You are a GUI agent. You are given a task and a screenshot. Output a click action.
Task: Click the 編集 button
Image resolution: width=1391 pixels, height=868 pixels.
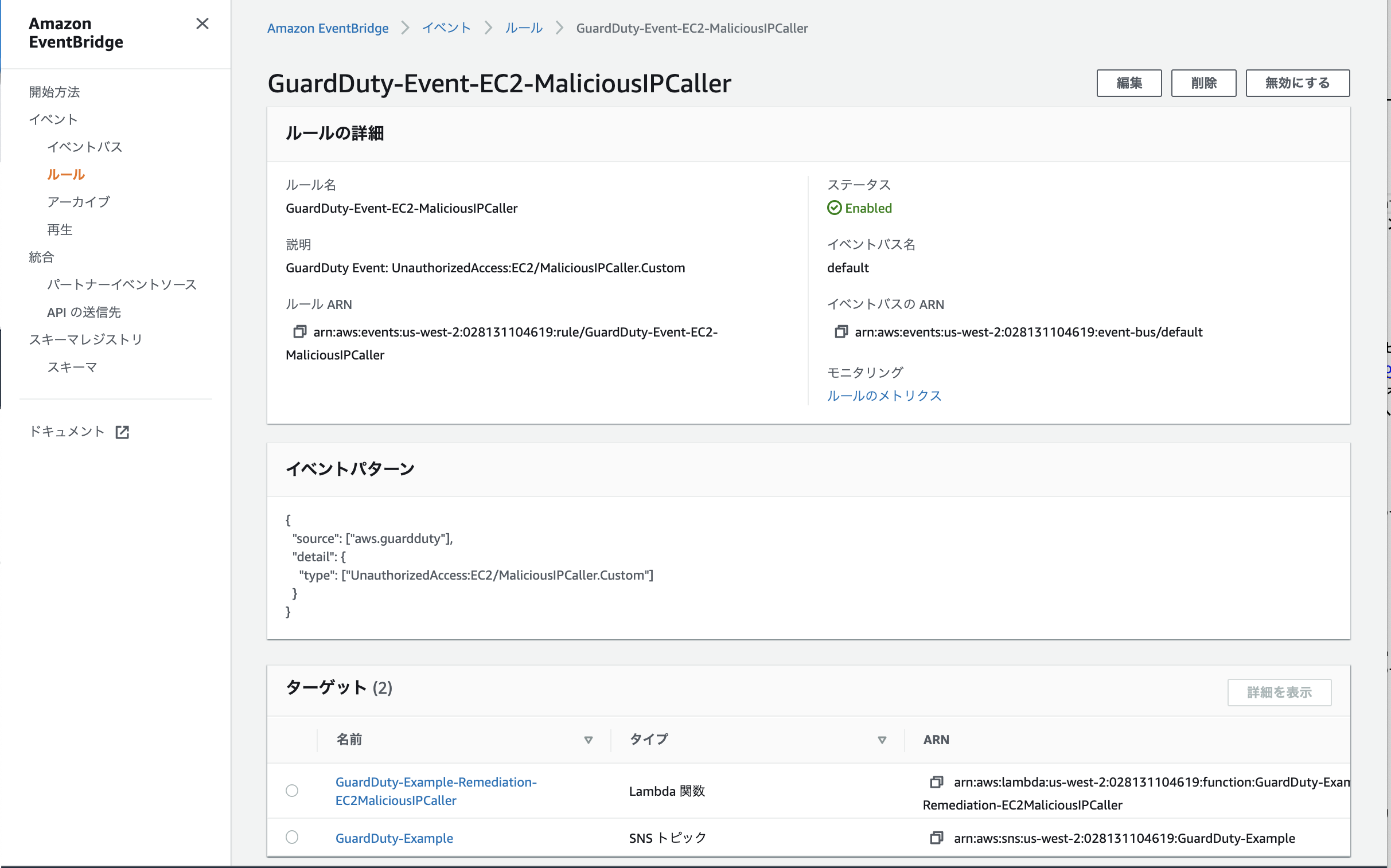pyautogui.click(x=1129, y=83)
